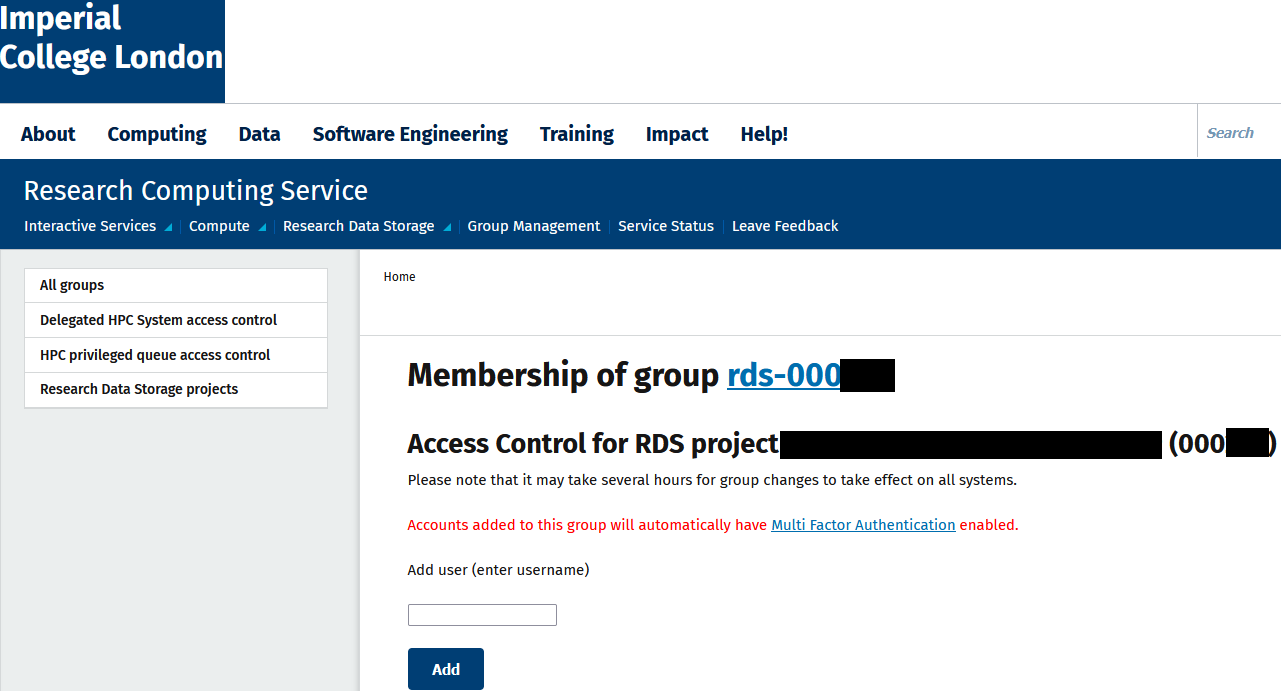The width and height of the screenshot is (1281, 691).
Task: Select All groups in sidebar
Action: point(176,285)
